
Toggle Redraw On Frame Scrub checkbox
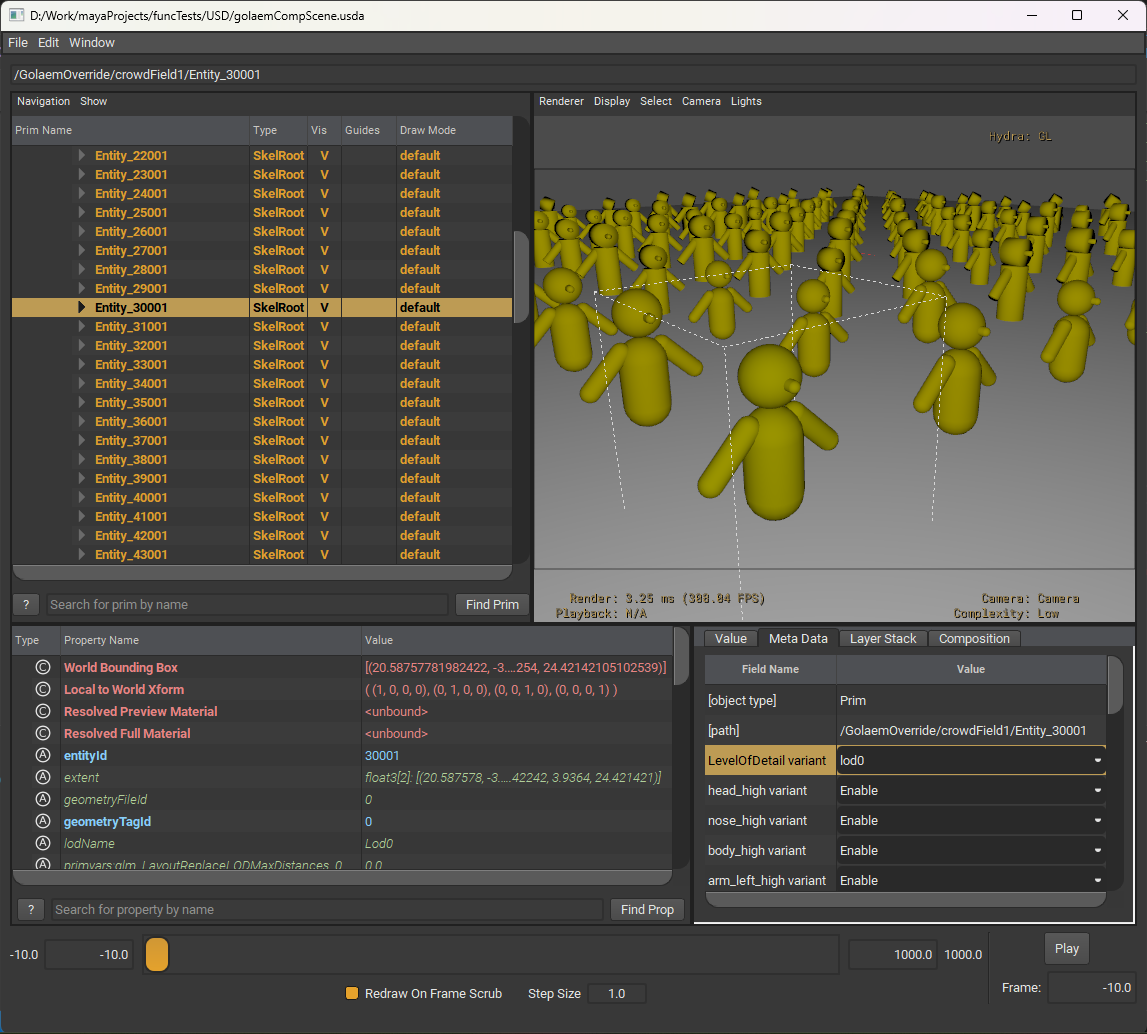pyautogui.click(x=352, y=994)
